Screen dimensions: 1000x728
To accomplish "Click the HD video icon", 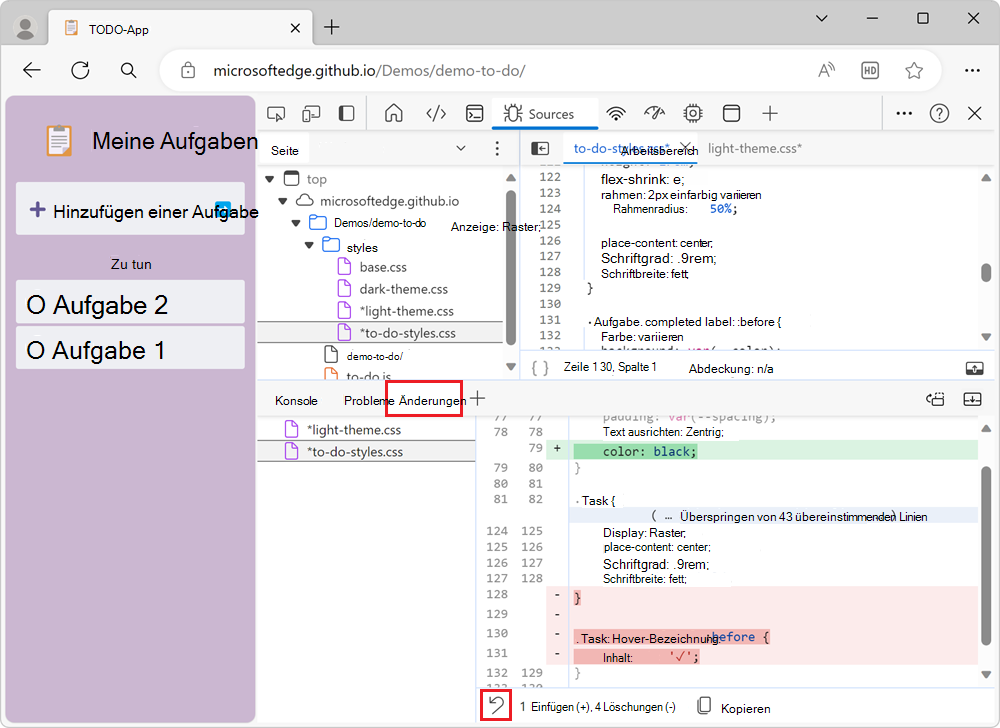I will [x=870, y=70].
